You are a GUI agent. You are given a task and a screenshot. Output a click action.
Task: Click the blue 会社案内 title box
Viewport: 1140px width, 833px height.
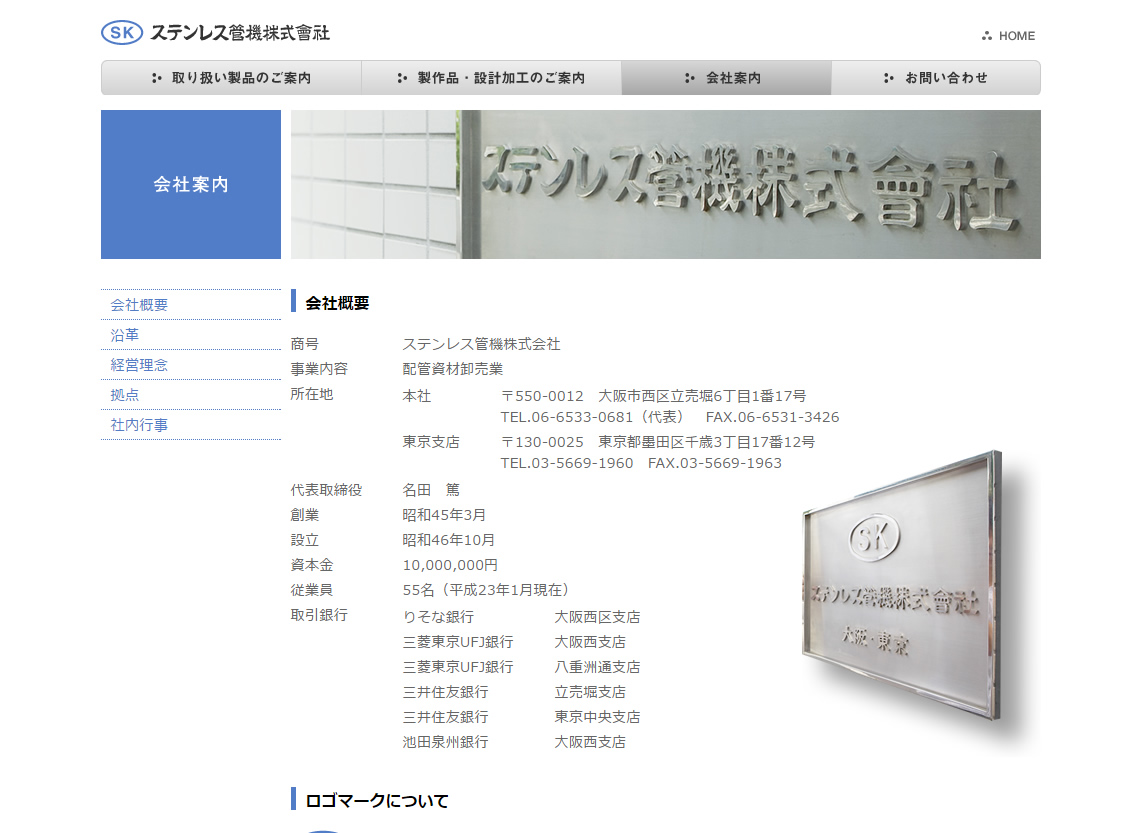pos(190,185)
